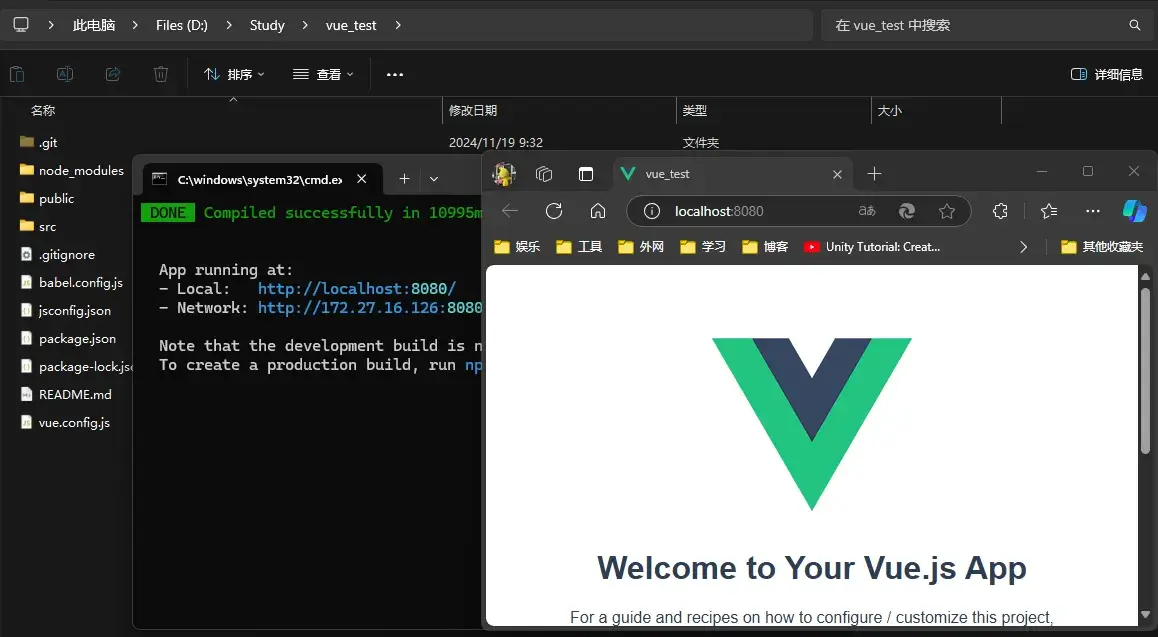Open the Copilot sidebar icon

[x=1134, y=211]
